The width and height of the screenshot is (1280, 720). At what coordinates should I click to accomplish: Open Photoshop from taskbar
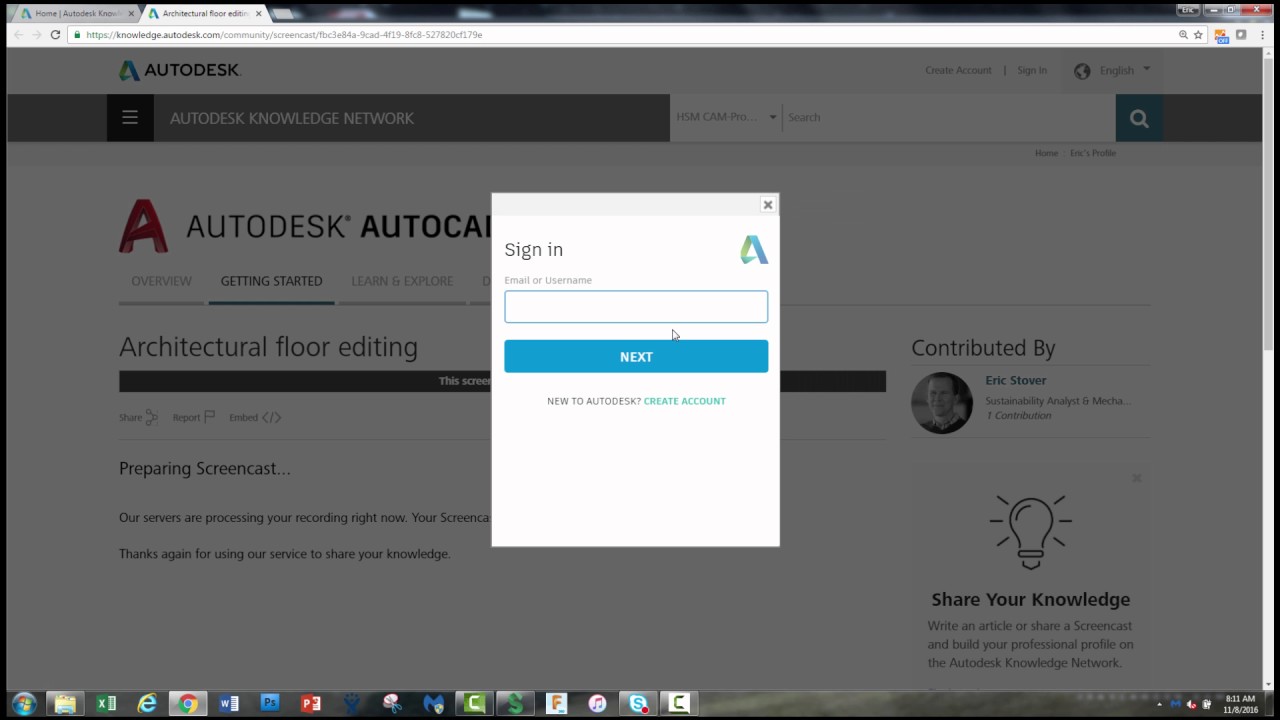click(270, 703)
